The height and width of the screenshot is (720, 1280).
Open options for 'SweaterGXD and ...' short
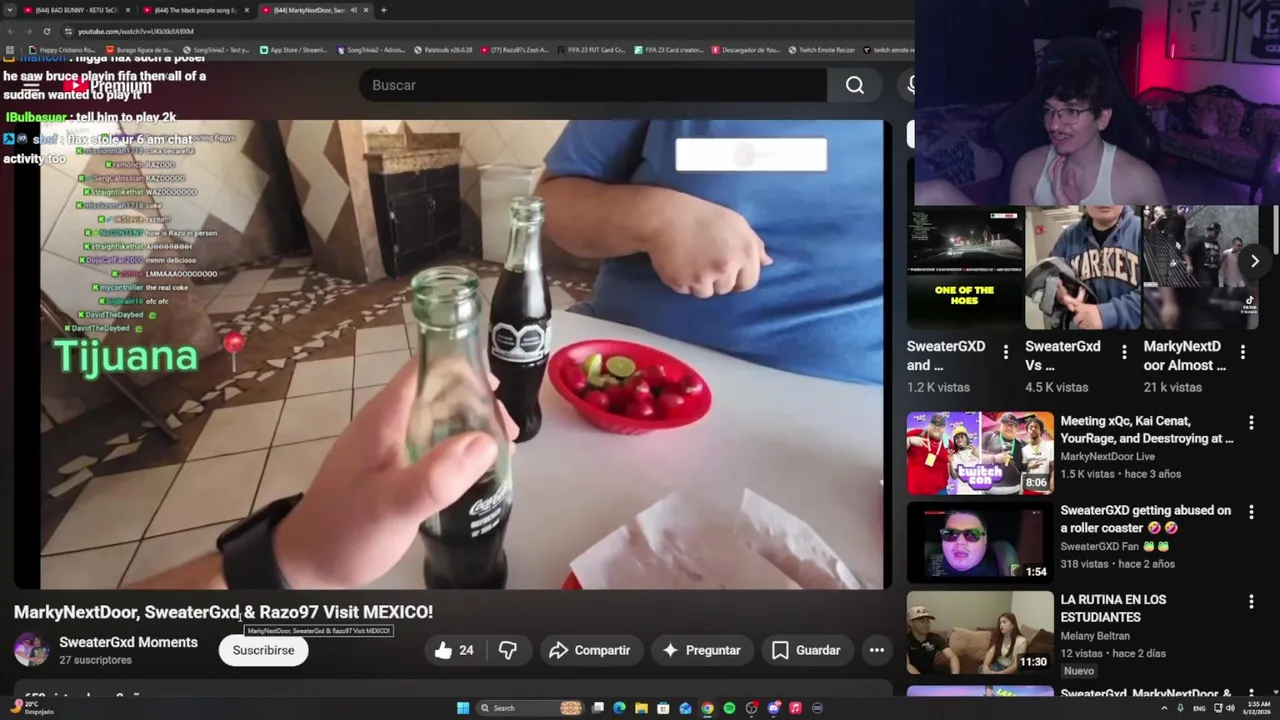coord(1005,352)
